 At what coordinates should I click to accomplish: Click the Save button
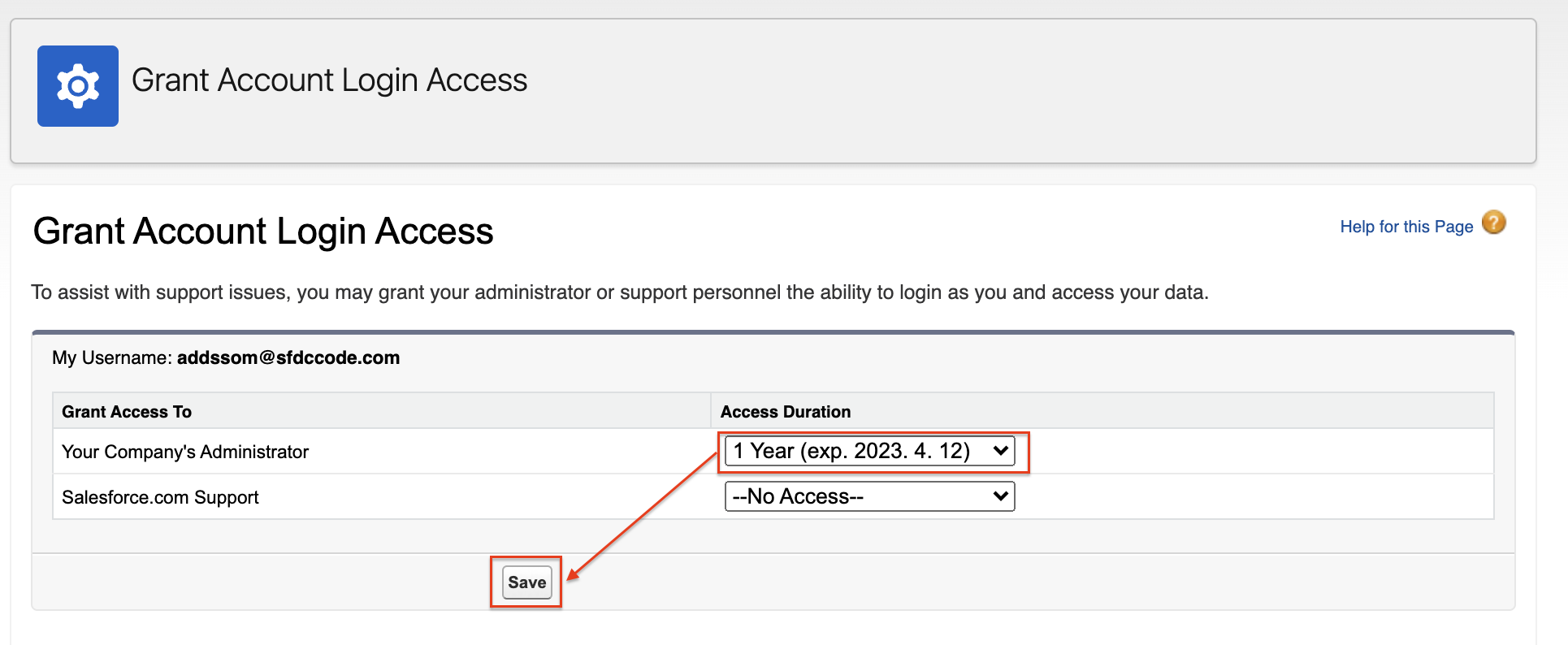(527, 582)
